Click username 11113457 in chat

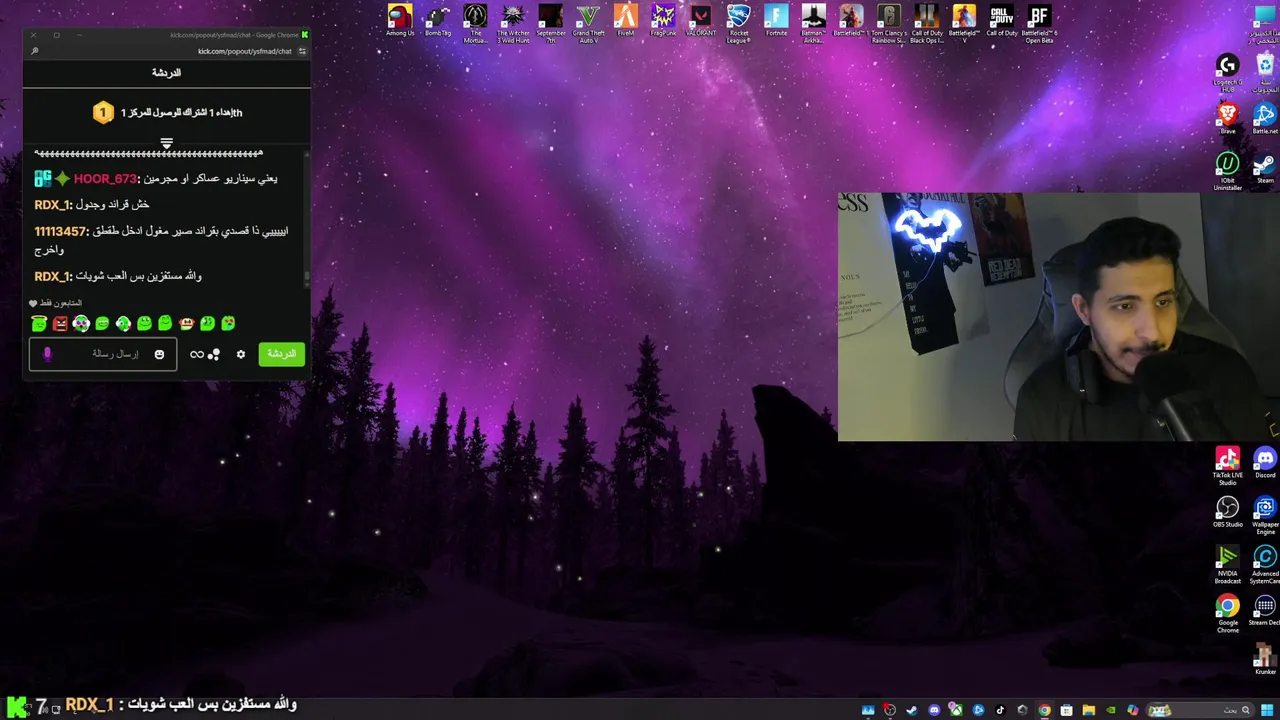tap(60, 232)
